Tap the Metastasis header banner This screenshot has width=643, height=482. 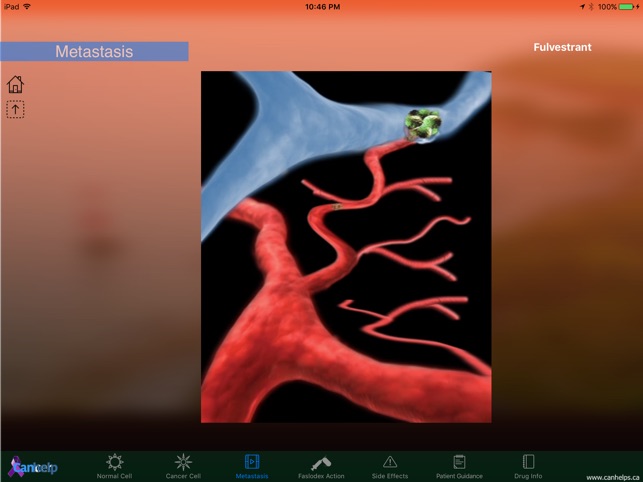(94, 51)
